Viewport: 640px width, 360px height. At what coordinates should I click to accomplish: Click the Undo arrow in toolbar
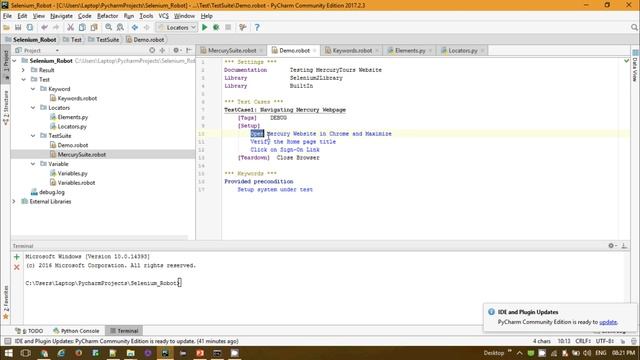pyautogui.click(x=44, y=27)
